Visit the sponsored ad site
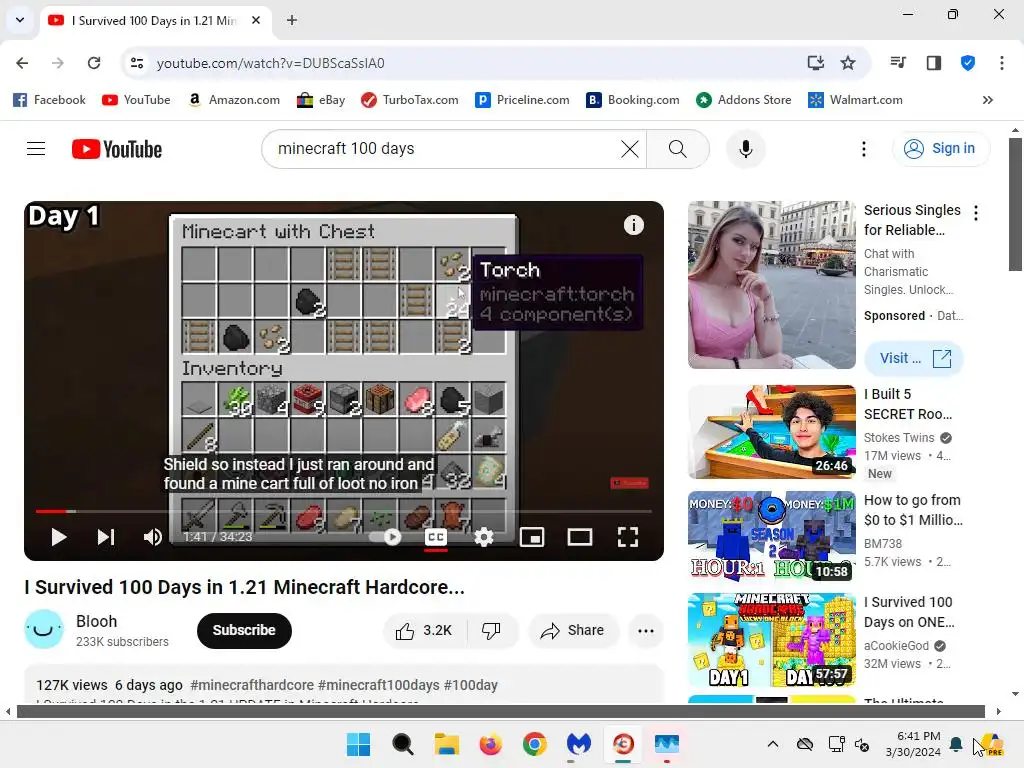 (x=914, y=359)
